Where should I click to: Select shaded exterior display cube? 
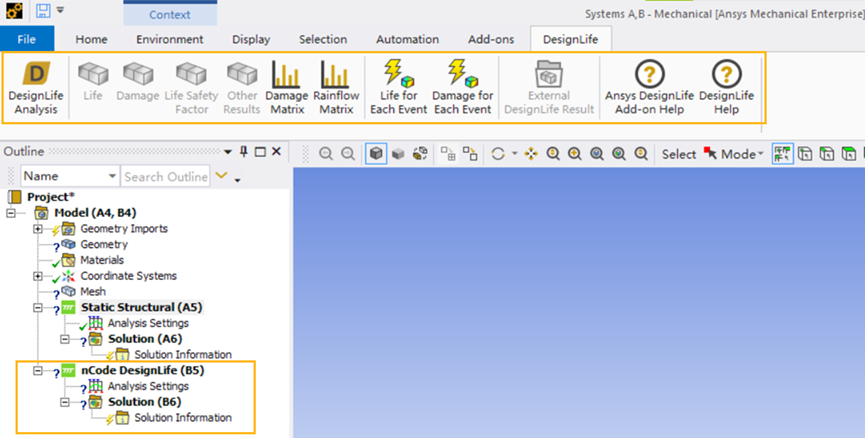[398, 154]
